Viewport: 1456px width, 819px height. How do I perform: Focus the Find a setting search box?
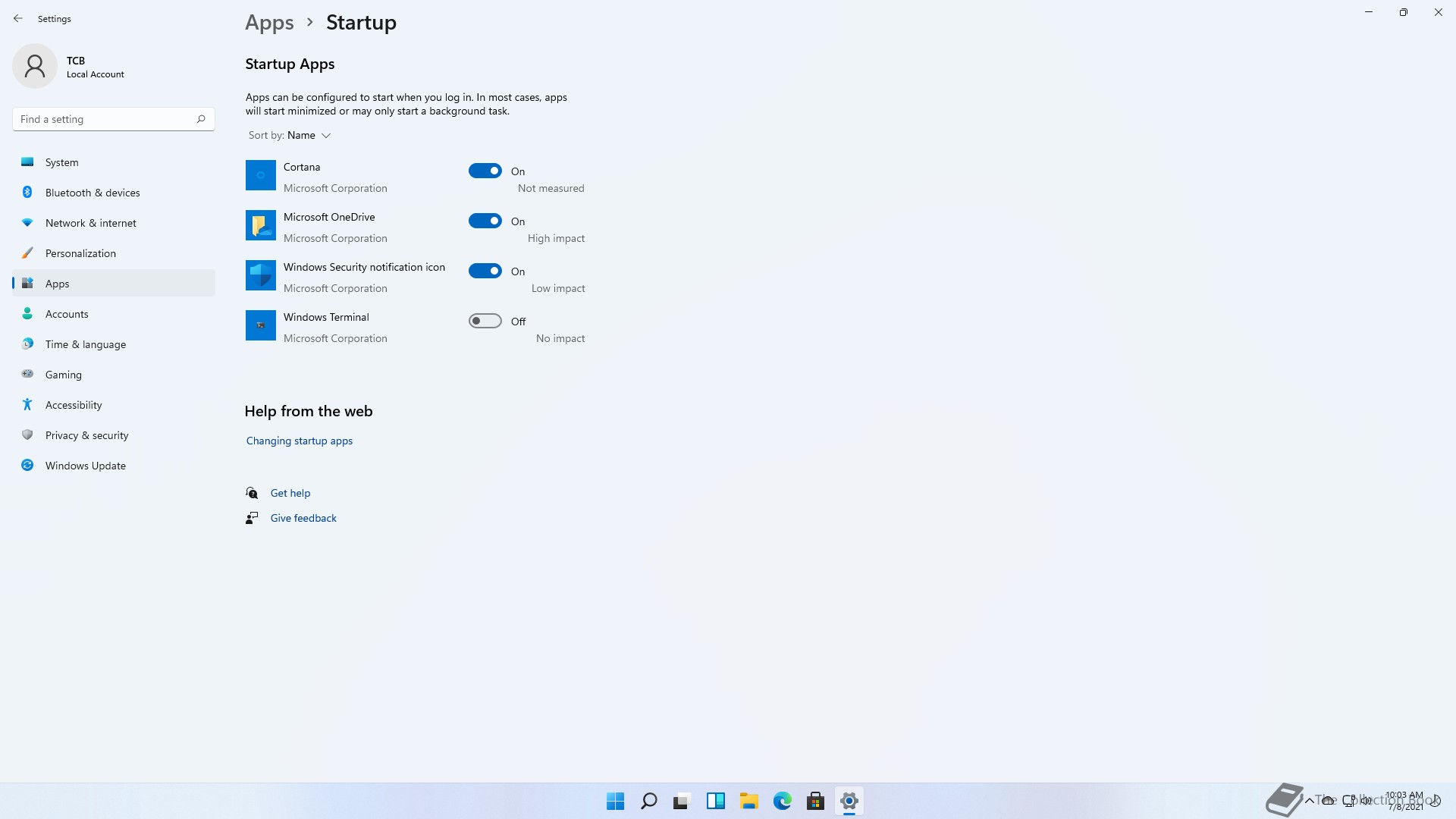pos(114,119)
